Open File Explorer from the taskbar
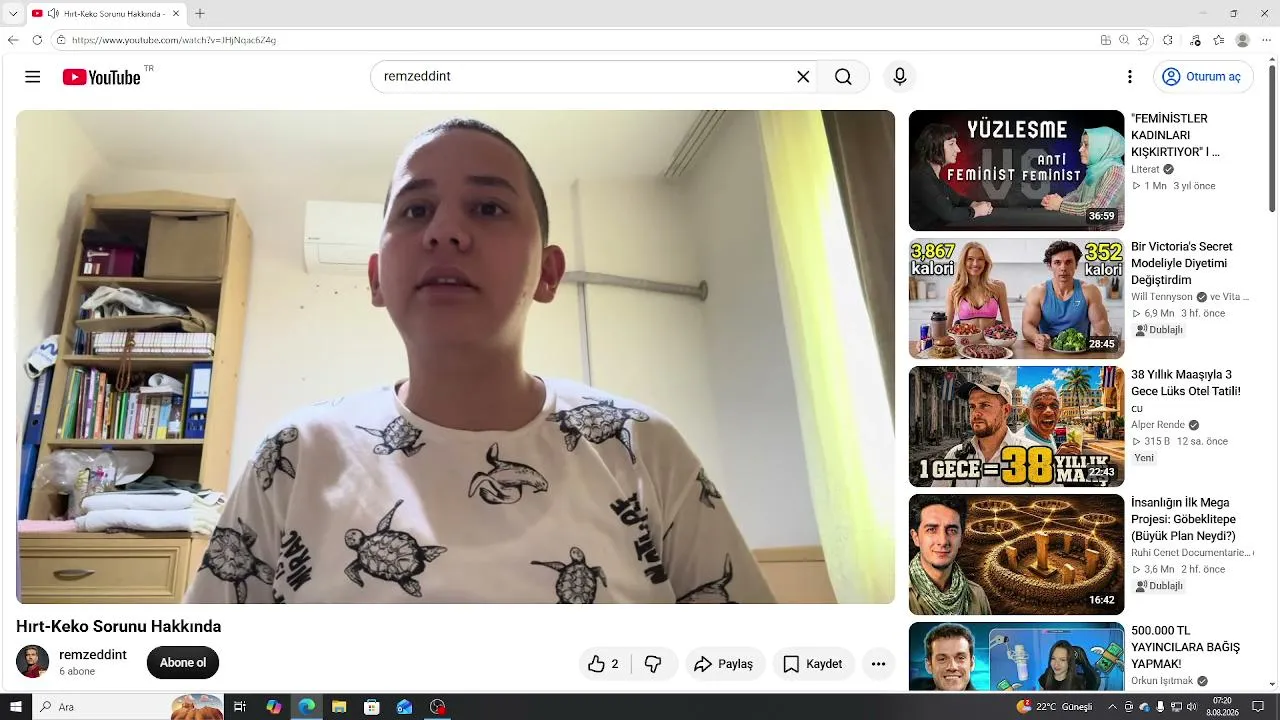 click(339, 707)
